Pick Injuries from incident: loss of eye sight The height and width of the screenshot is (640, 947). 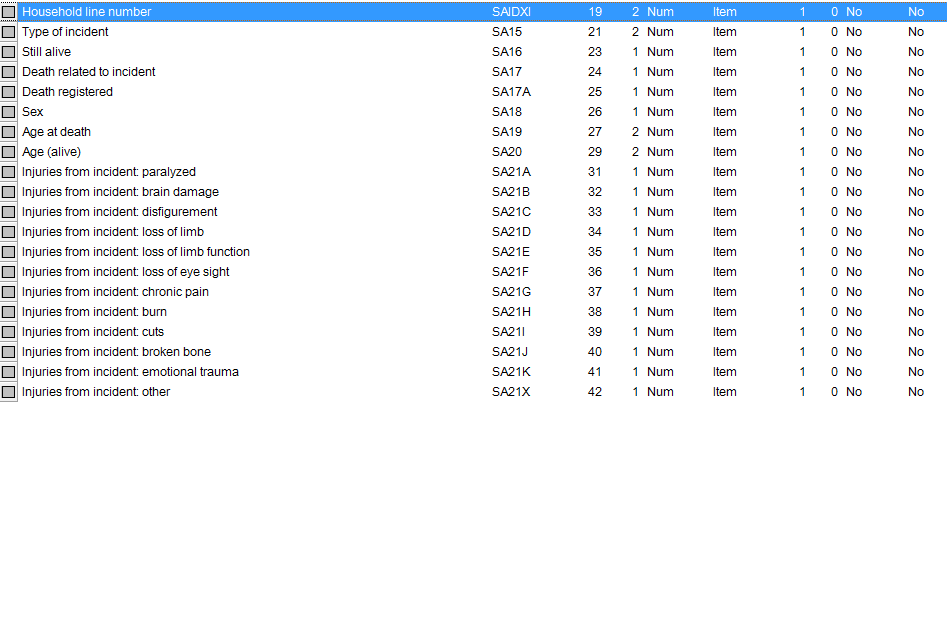point(125,272)
